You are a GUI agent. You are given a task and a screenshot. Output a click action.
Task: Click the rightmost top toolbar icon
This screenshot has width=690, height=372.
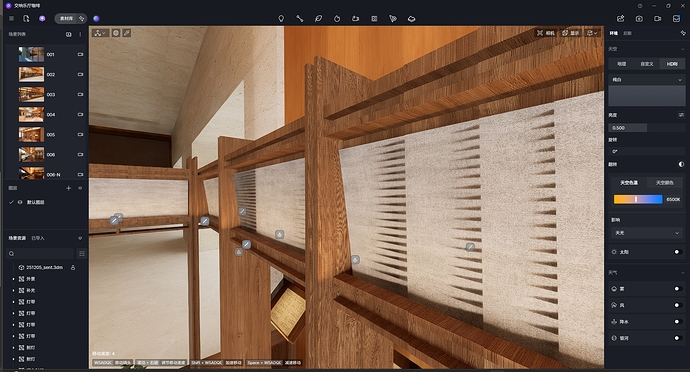(x=676, y=18)
